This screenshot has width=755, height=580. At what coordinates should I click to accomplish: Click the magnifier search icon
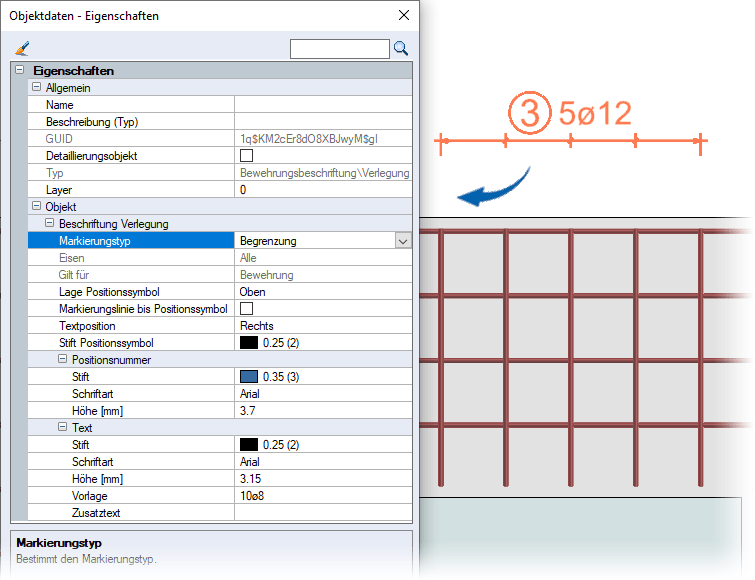pos(401,48)
